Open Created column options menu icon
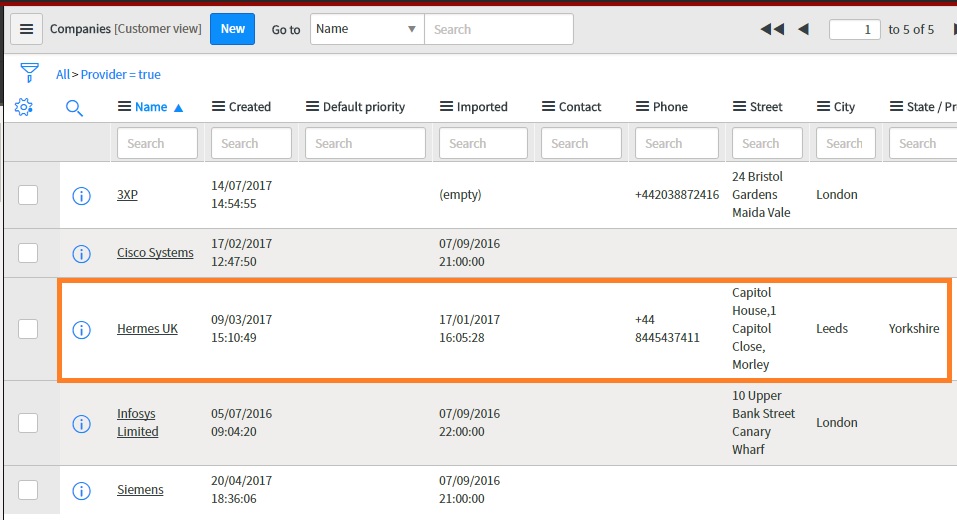This screenshot has width=957, height=520. [x=218, y=107]
